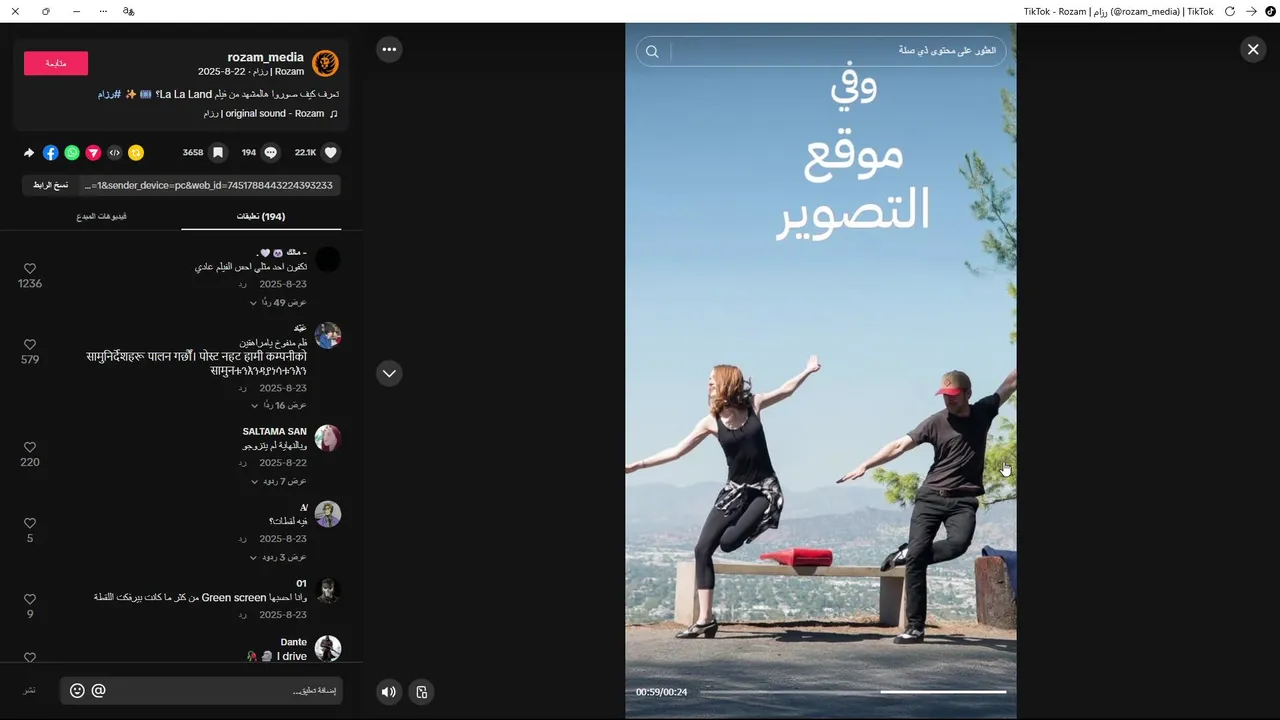Click the 00:59/00:24 time display
This screenshot has width=1280, height=720.
pyautogui.click(x=662, y=692)
